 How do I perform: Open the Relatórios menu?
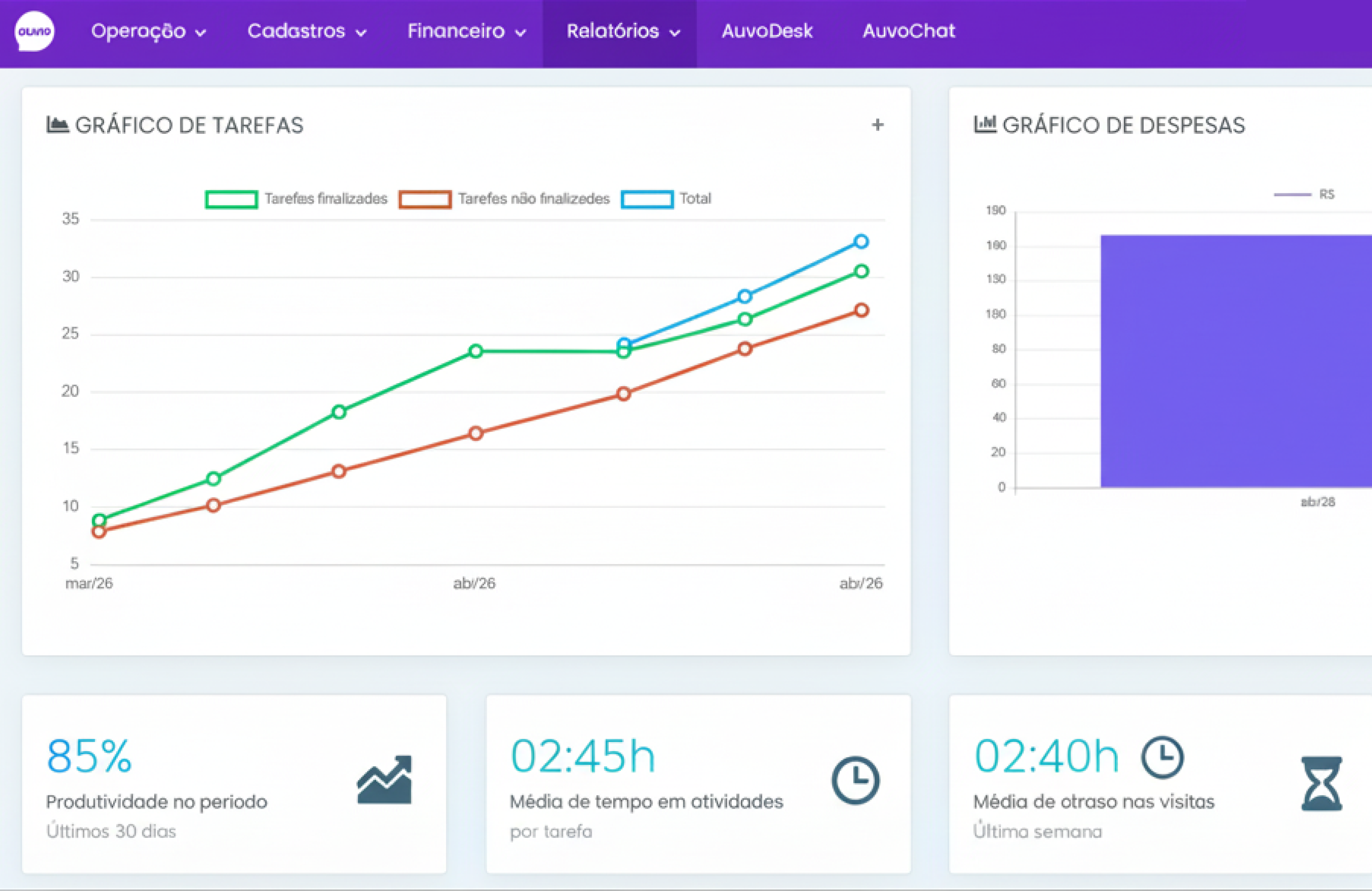[623, 32]
